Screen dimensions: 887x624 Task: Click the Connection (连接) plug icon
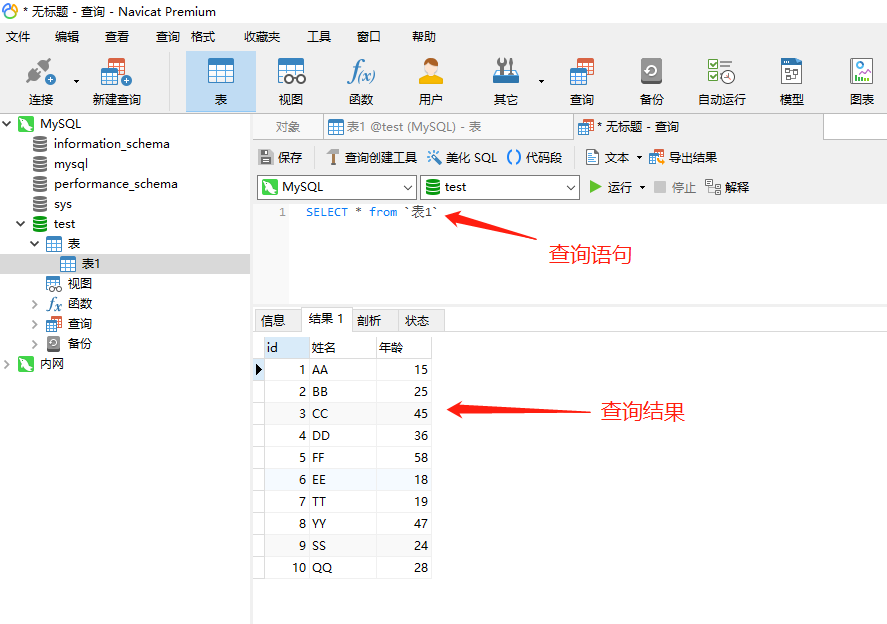pos(41,72)
